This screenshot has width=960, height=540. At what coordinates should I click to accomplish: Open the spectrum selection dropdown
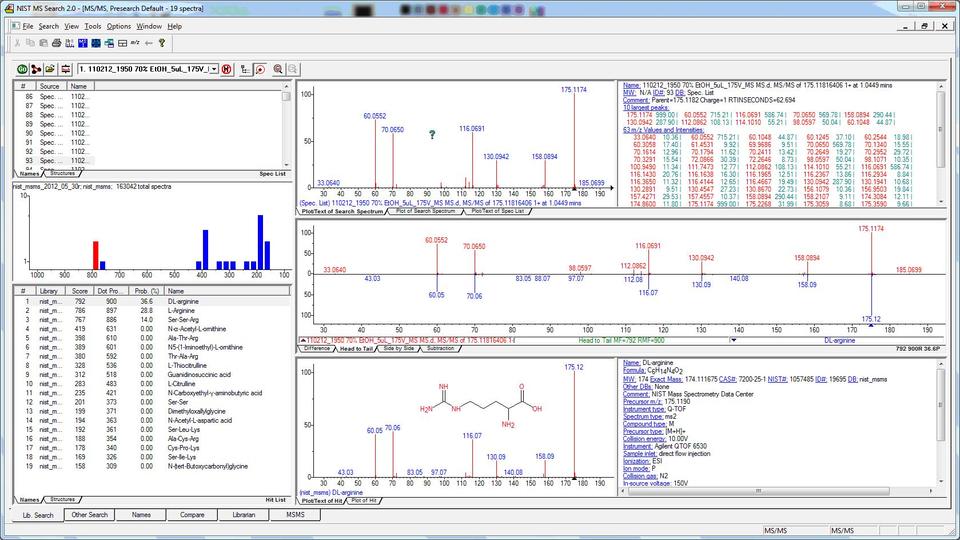[213, 69]
